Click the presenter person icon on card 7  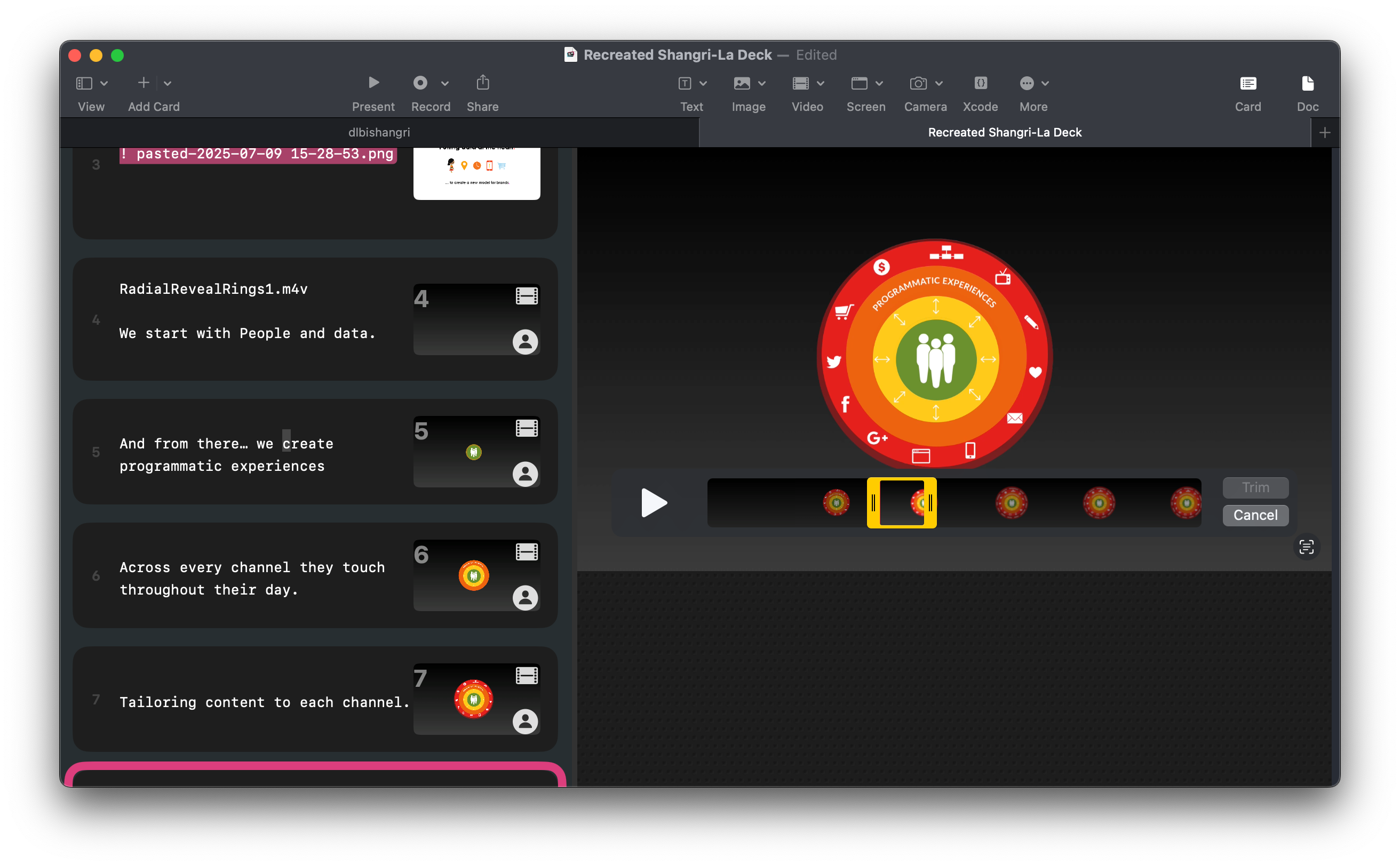point(525,721)
